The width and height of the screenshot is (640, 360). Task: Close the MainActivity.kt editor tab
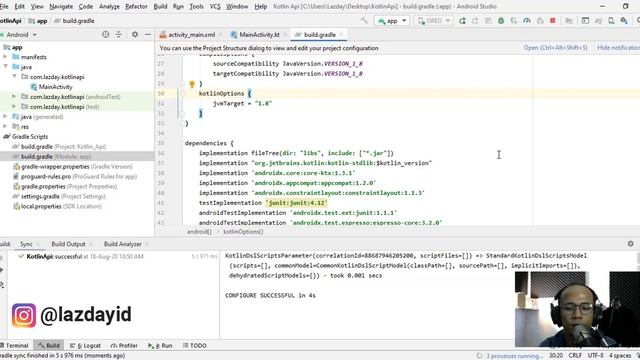click(x=284, y=35)
